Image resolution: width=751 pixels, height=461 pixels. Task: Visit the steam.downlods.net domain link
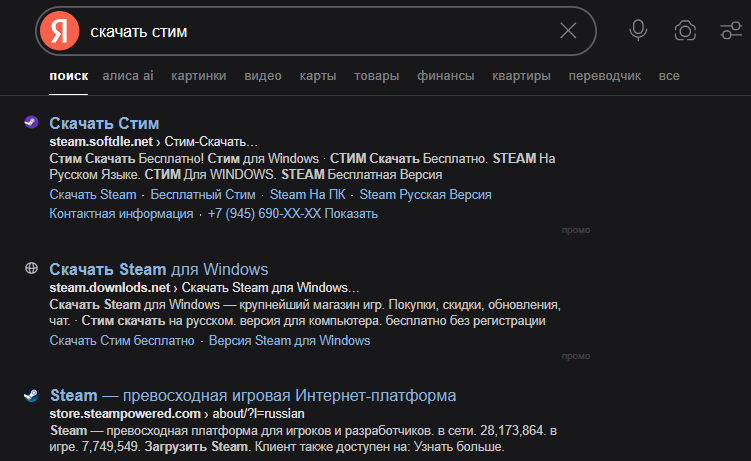pos(110,288)
